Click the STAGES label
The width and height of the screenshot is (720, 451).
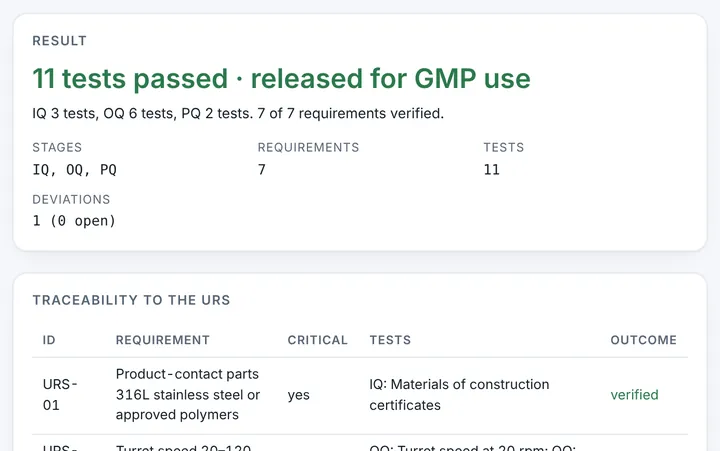tap(57, 147)
